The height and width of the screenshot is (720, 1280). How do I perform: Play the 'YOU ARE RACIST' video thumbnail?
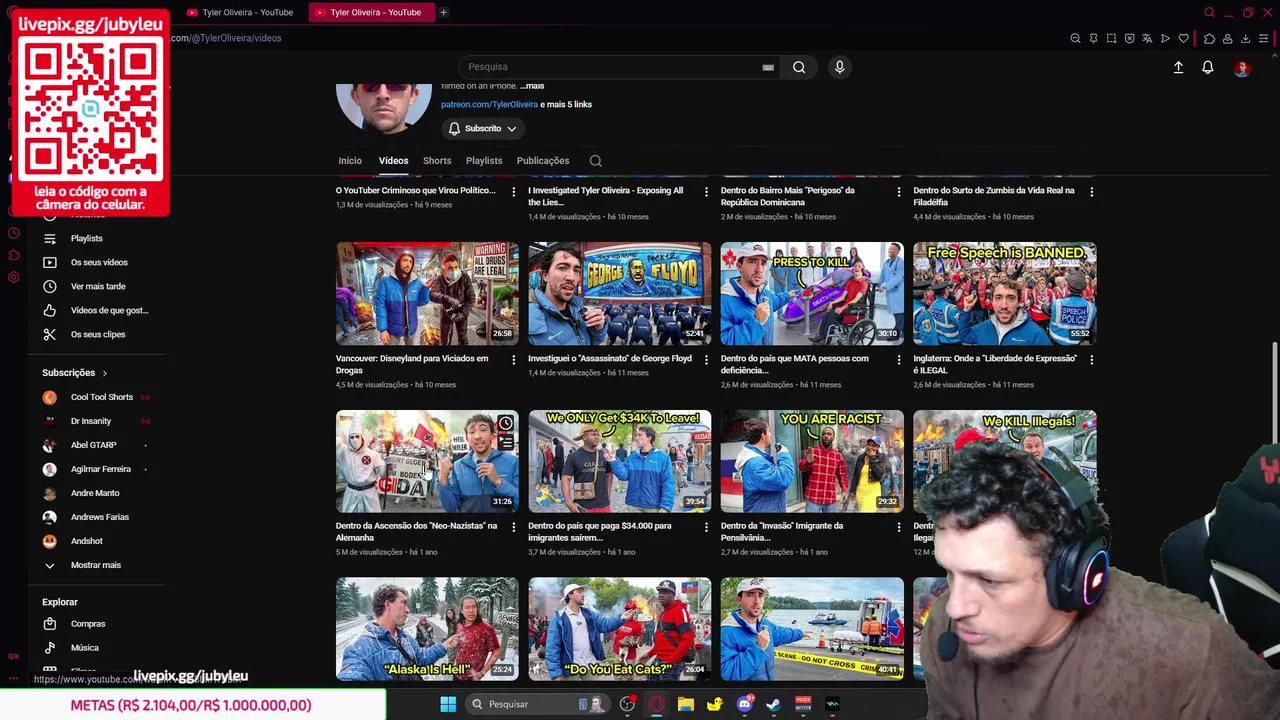(x=812, y=461)
